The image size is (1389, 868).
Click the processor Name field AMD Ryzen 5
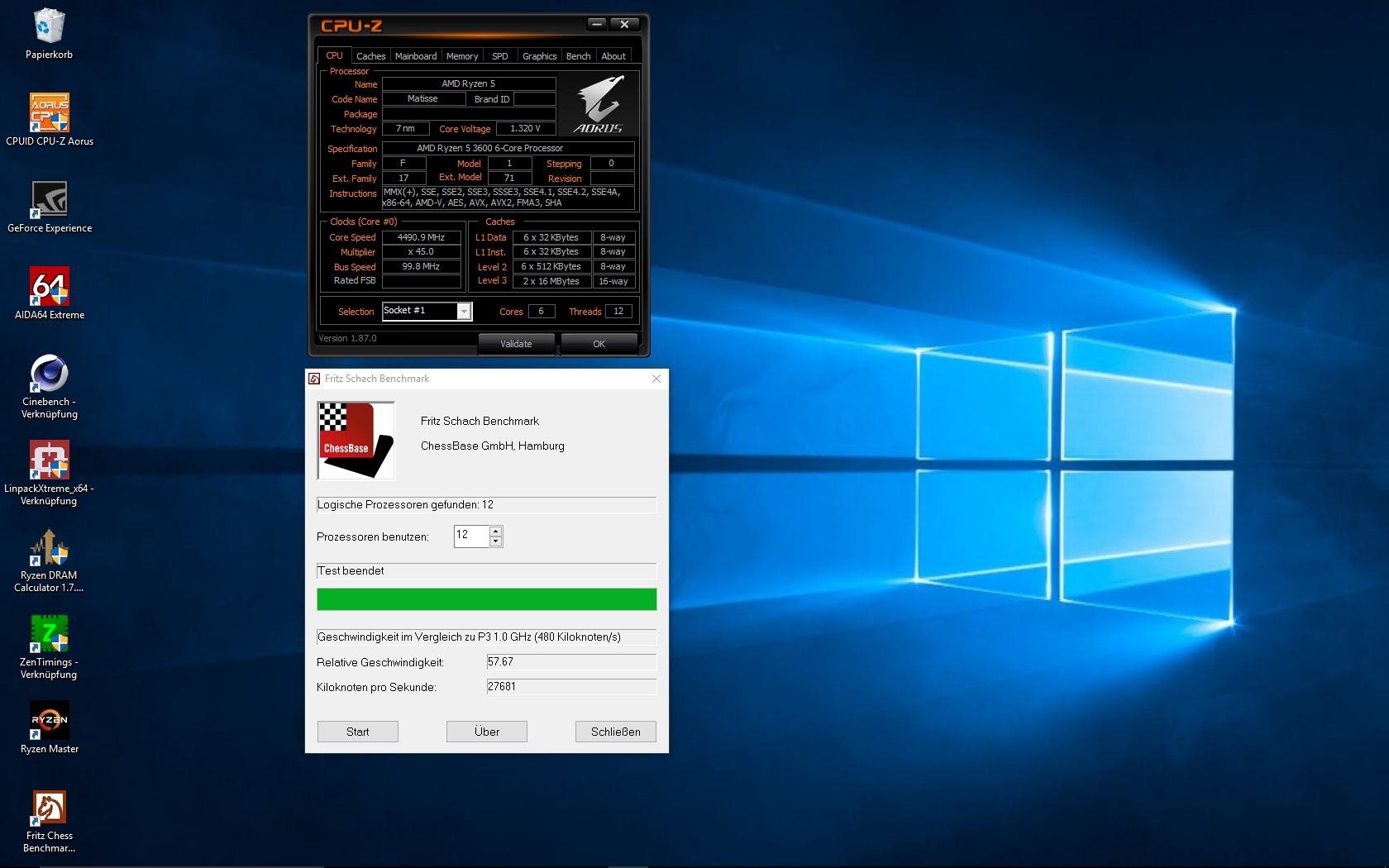[x=468, y=83]
